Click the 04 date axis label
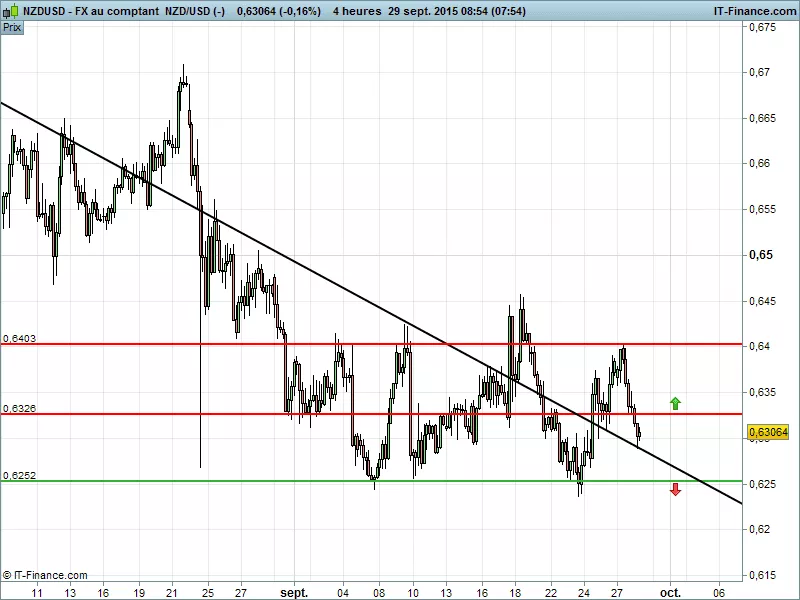This screenshot has width=800, height=600. coord(343,593)
